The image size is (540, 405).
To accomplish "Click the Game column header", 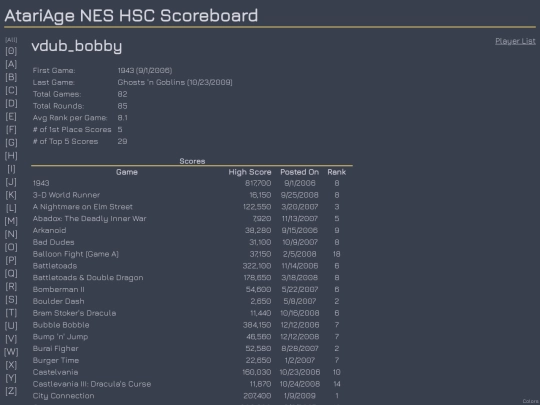I will pyautogui.click(x=127, y=172).
